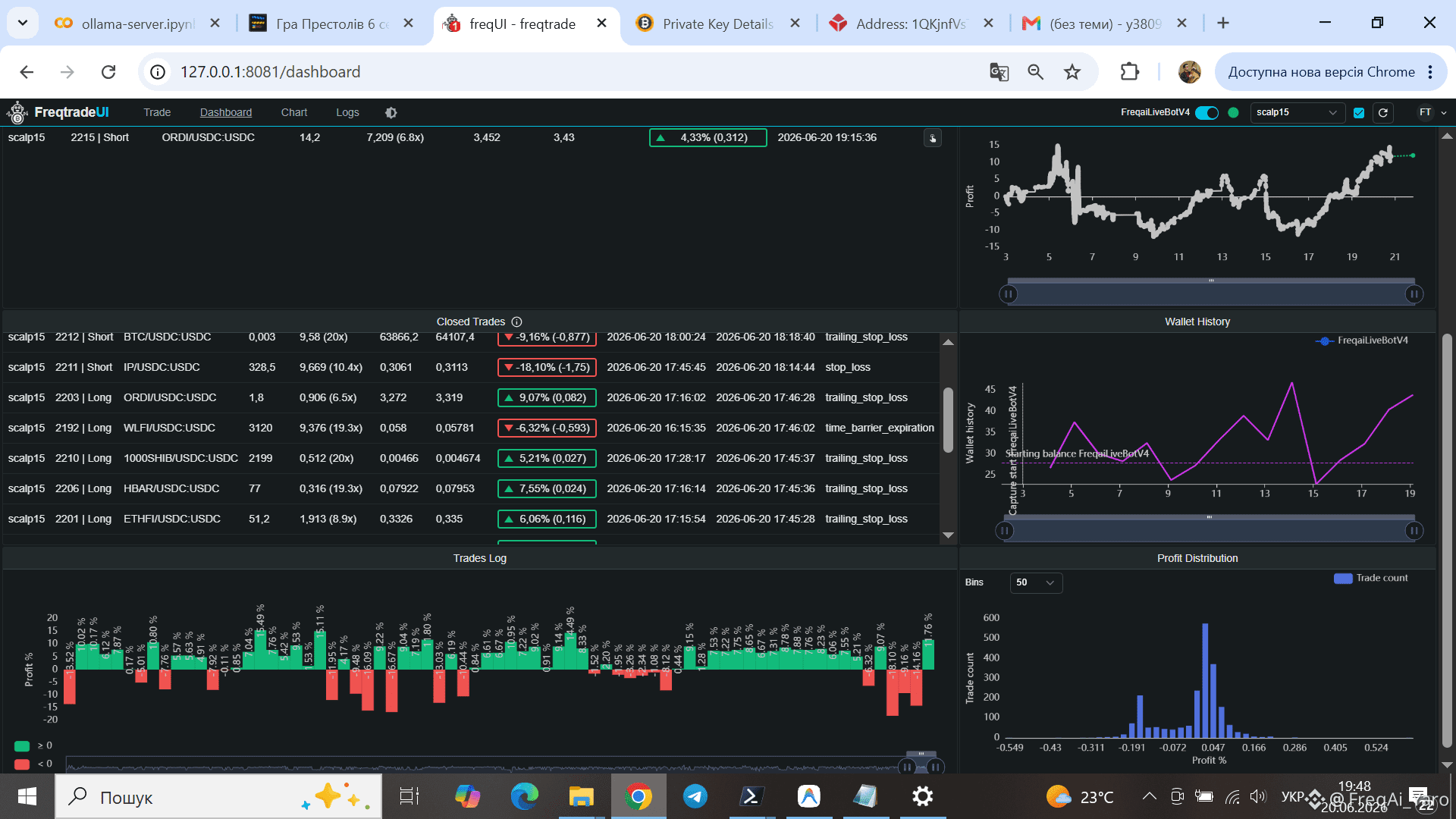Switch to the Gmail (без теми) tab

point(1104,24)
